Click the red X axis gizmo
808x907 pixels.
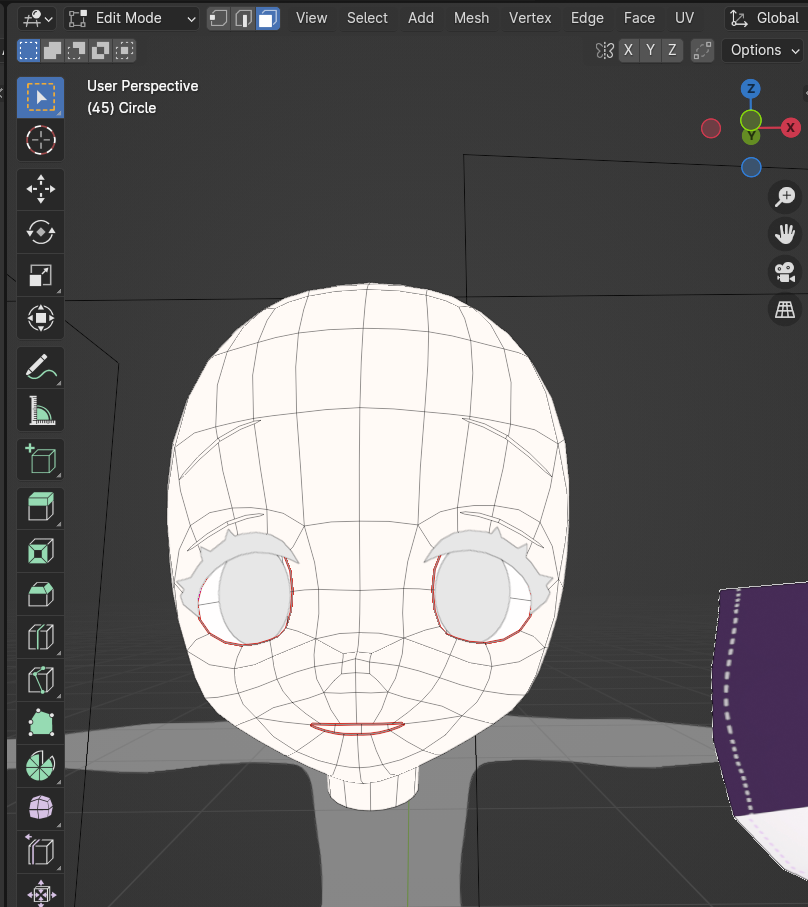791,128
